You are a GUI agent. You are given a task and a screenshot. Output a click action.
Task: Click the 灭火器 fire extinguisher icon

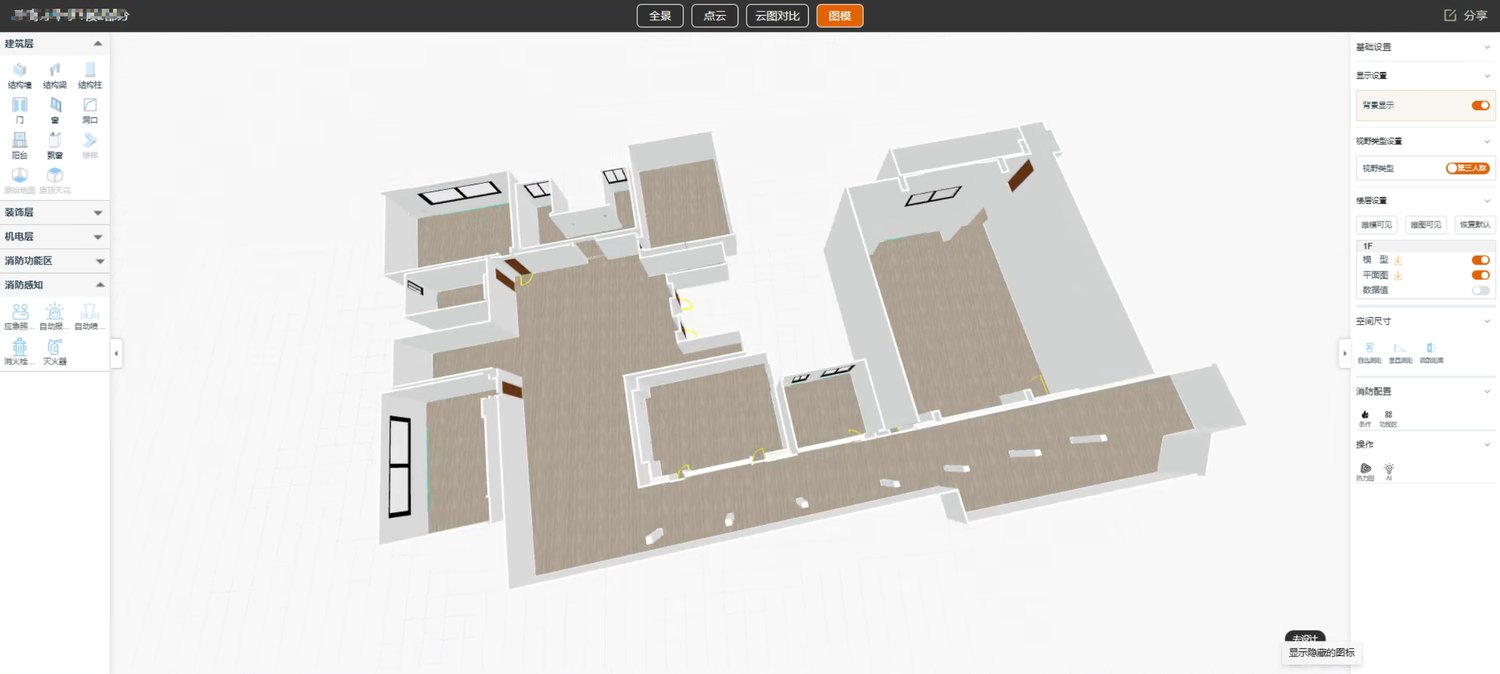[x=55, y=352]
